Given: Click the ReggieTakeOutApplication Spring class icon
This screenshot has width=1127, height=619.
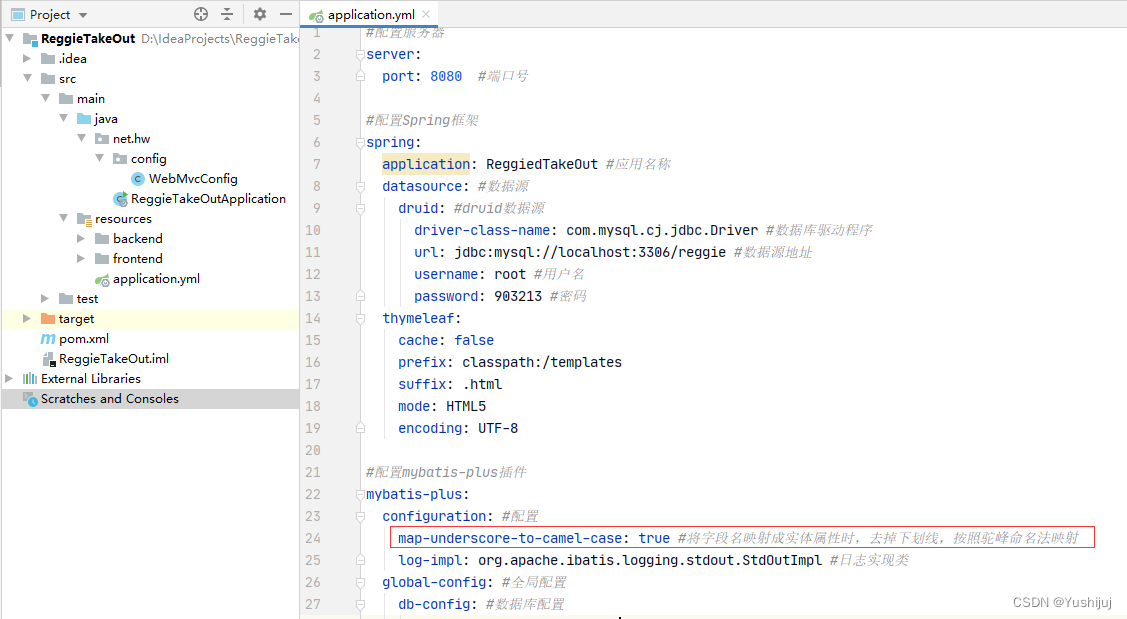Looking at the screenshot, I should tap(120, 198).
